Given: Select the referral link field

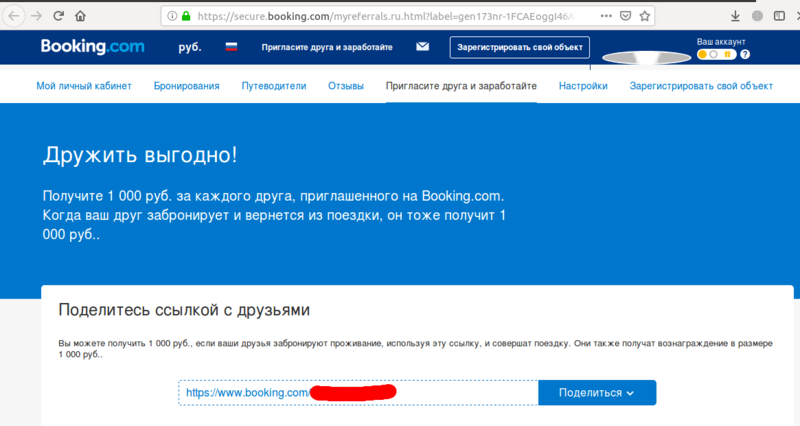Looking at the screenshot, I should coord(358,393).
